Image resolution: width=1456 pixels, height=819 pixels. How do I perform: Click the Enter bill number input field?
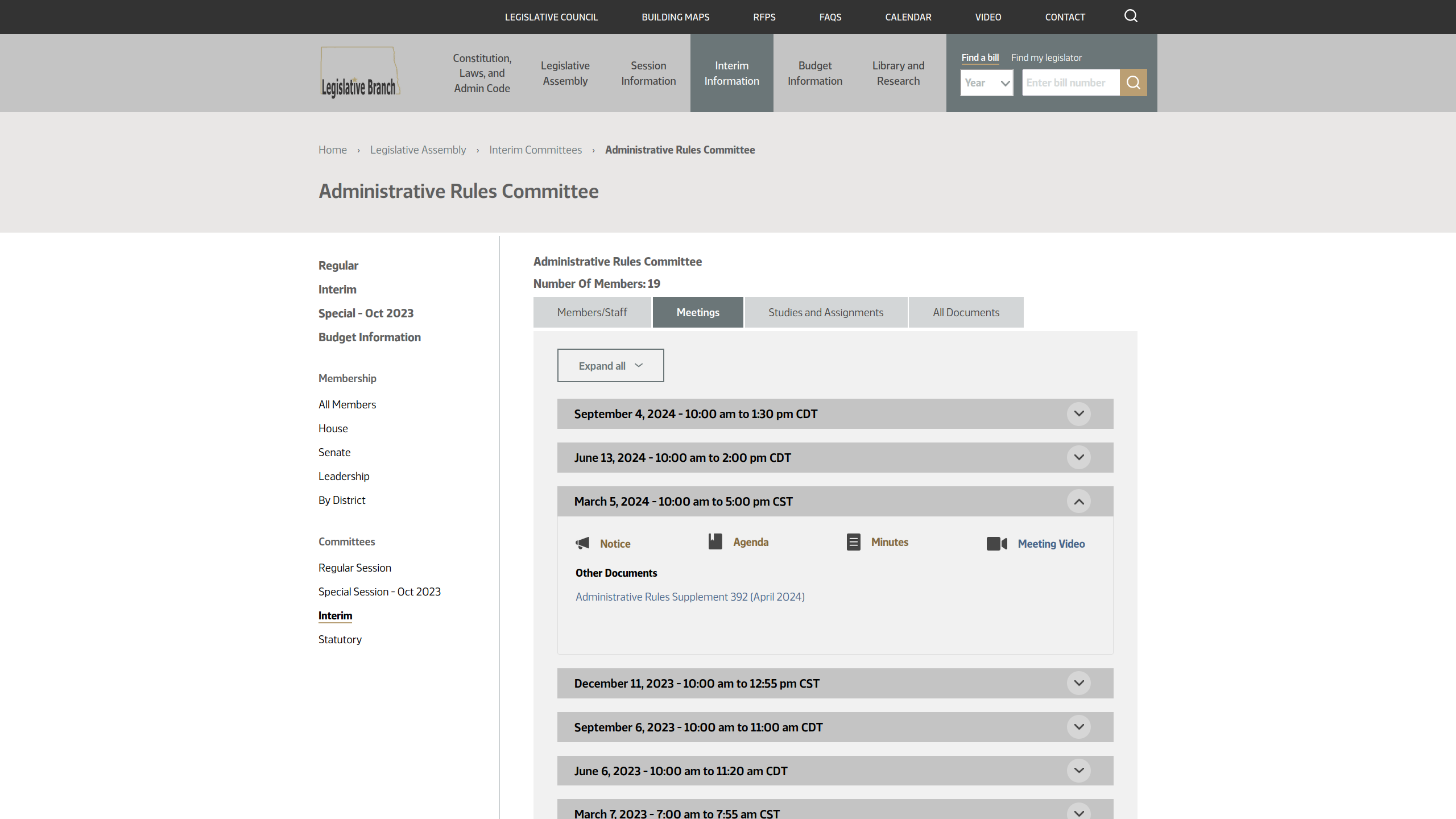[x=1072, y=82]
